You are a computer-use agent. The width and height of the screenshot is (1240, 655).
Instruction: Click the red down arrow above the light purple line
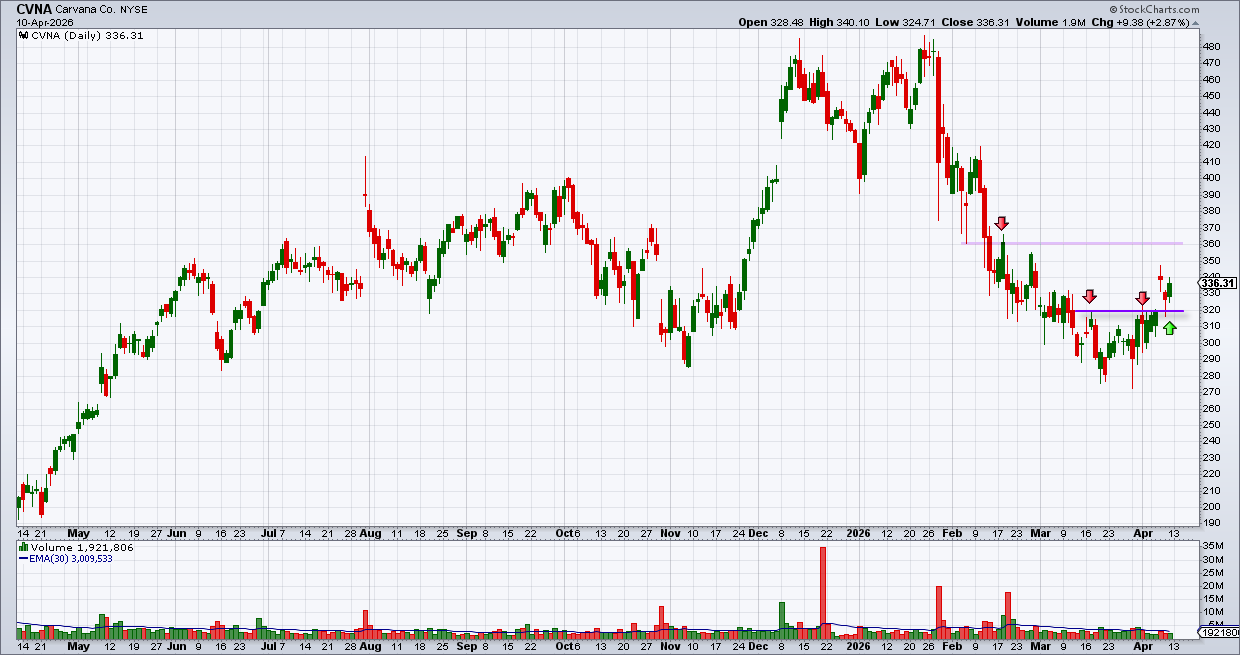click(1003, 223)
